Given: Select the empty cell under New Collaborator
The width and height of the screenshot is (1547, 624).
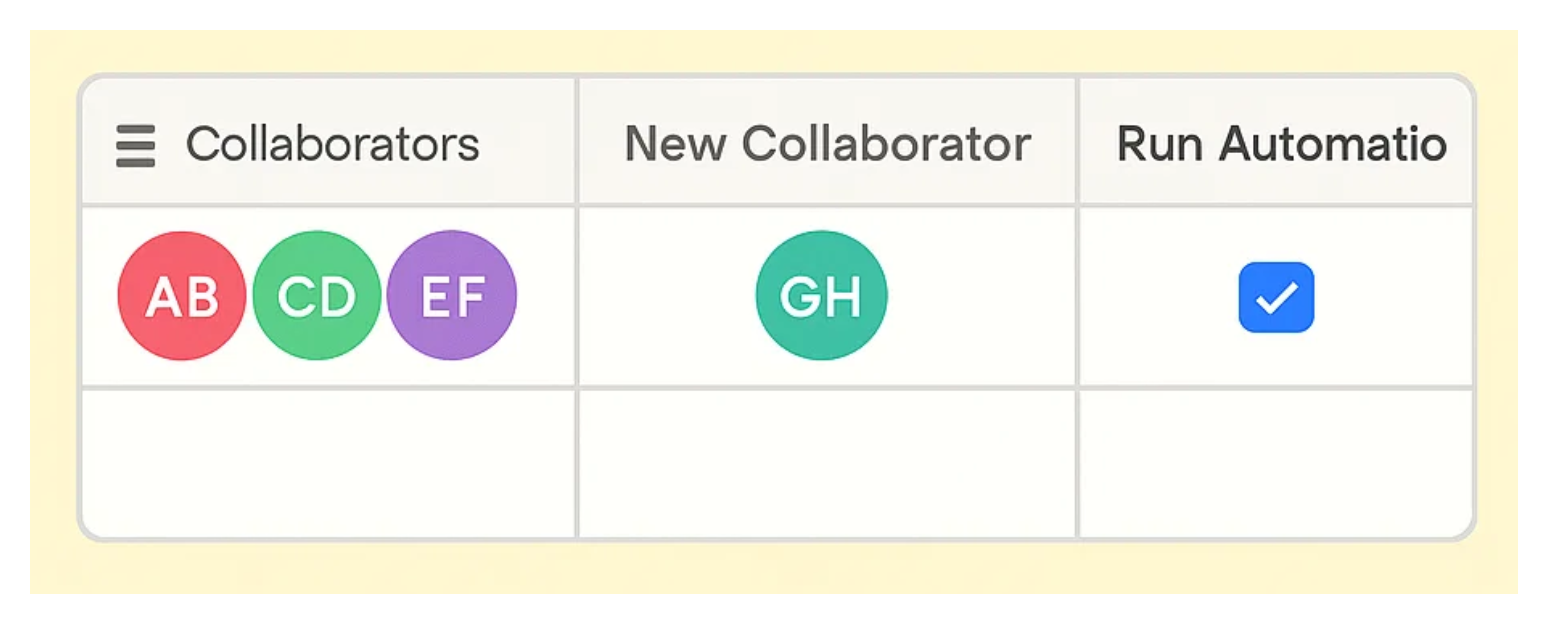Looking at the screenshot, I should click(x=827, y=463).
